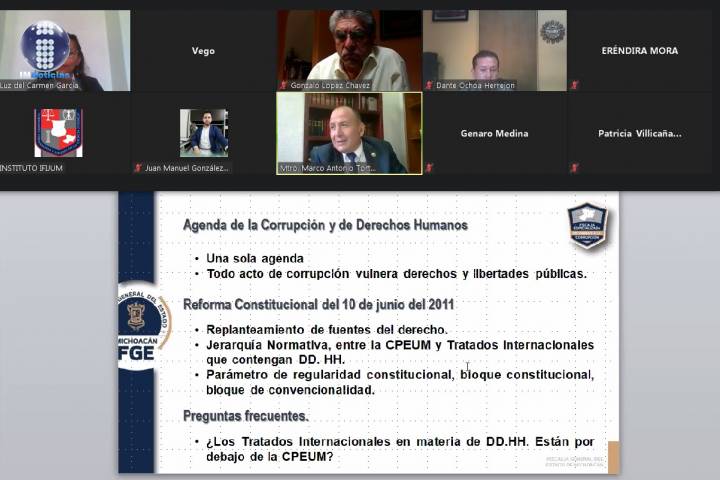Click the muted mic icon on Eréndira Mora's tile
Image resolution: width=720 pixels, height=480 pixels.
574,86
